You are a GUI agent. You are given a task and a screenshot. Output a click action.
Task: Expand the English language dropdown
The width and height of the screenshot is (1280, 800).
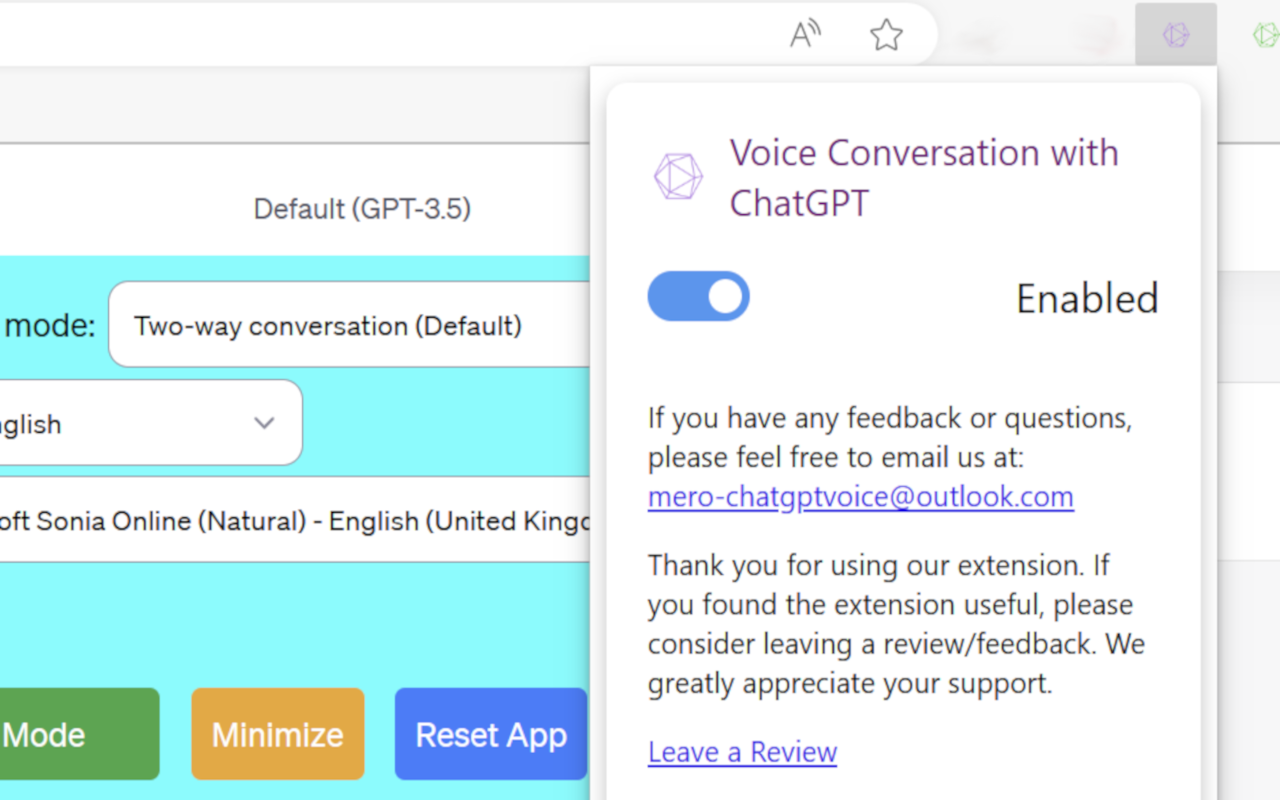(150, 423)
